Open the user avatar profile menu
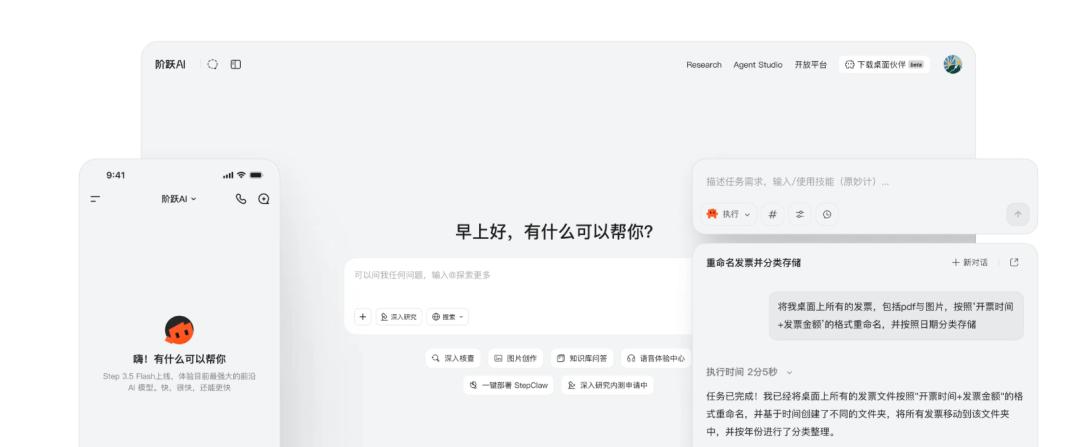 click(x=953, y=65)
